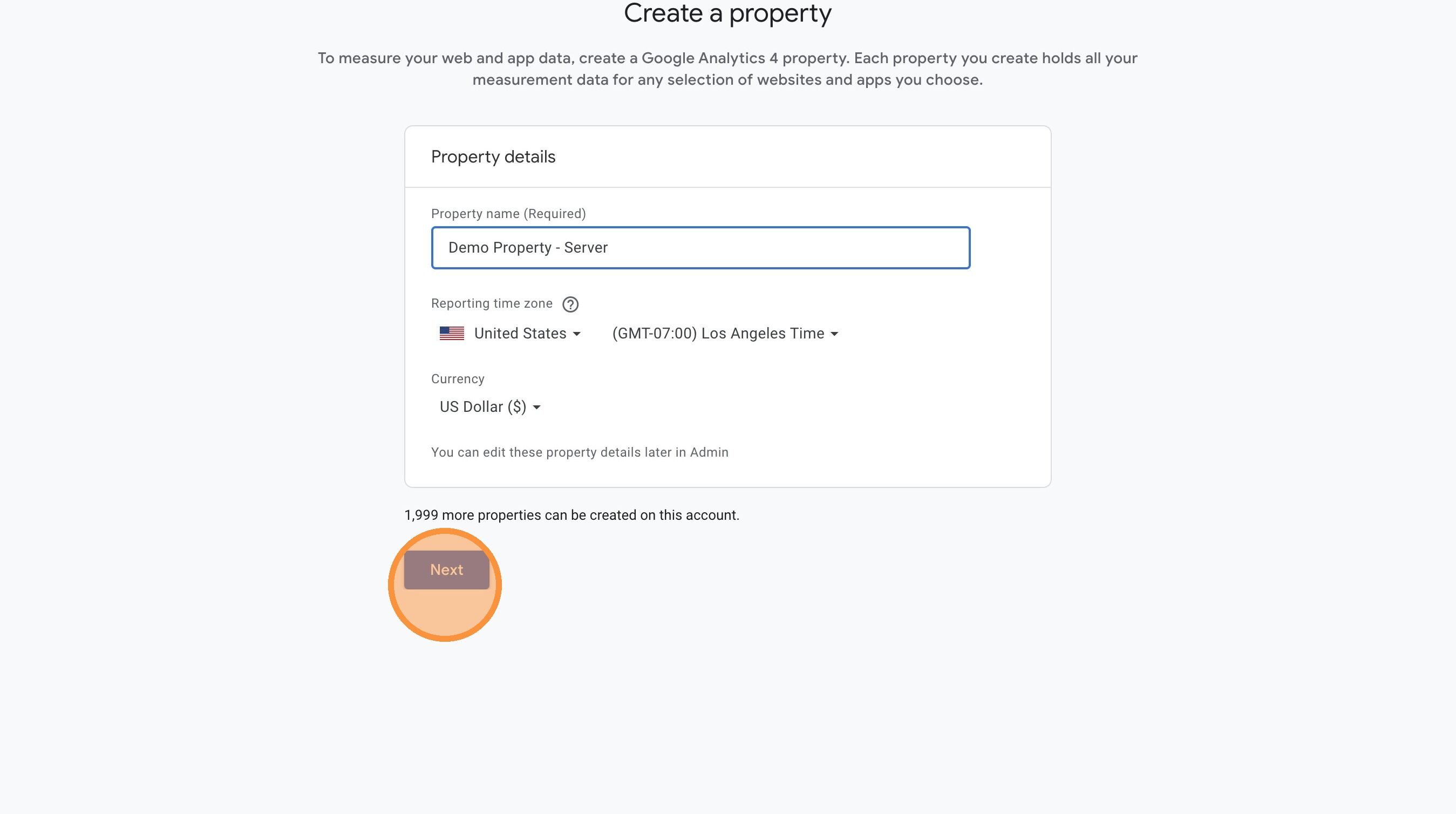Click the Reporting time zone label

tap(491, 303)
